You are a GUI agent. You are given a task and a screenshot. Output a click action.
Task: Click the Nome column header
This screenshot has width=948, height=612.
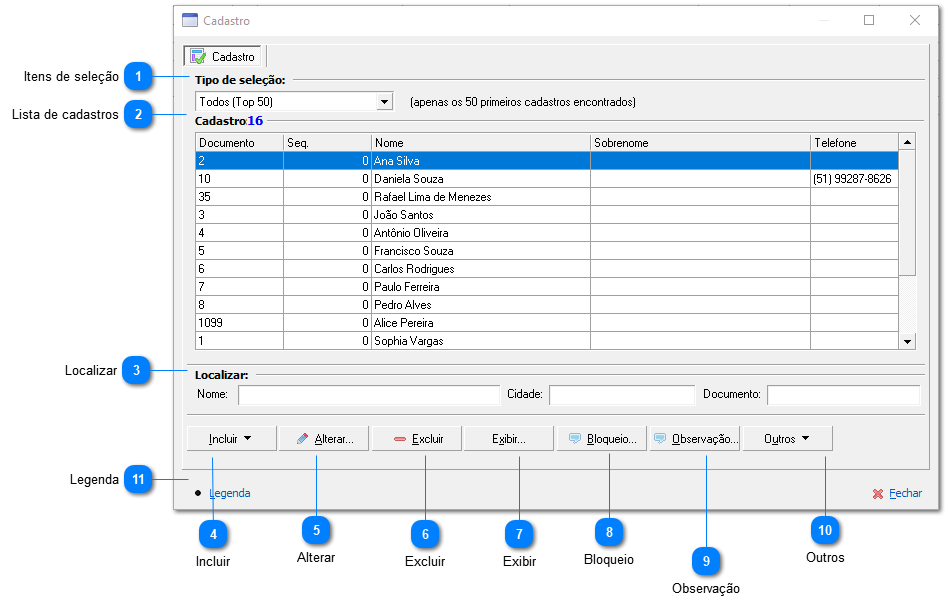point(481,143)
